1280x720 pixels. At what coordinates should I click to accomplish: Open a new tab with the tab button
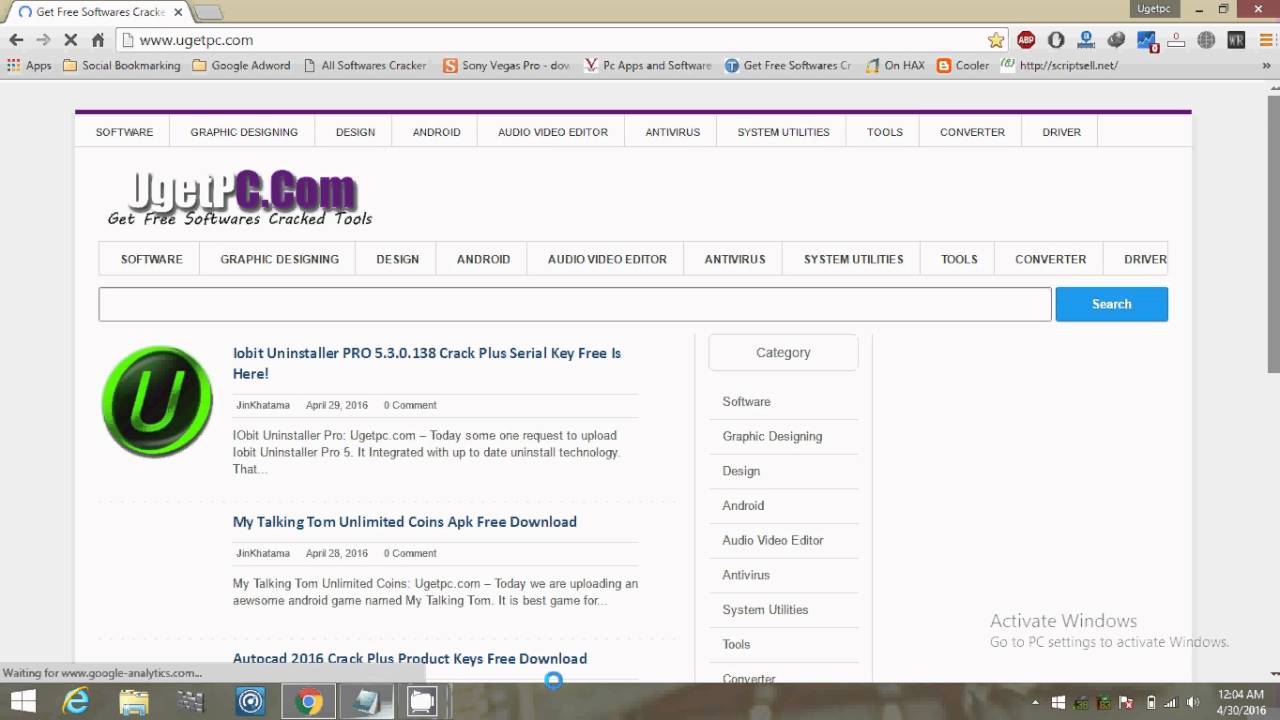(x=207, y=13)
